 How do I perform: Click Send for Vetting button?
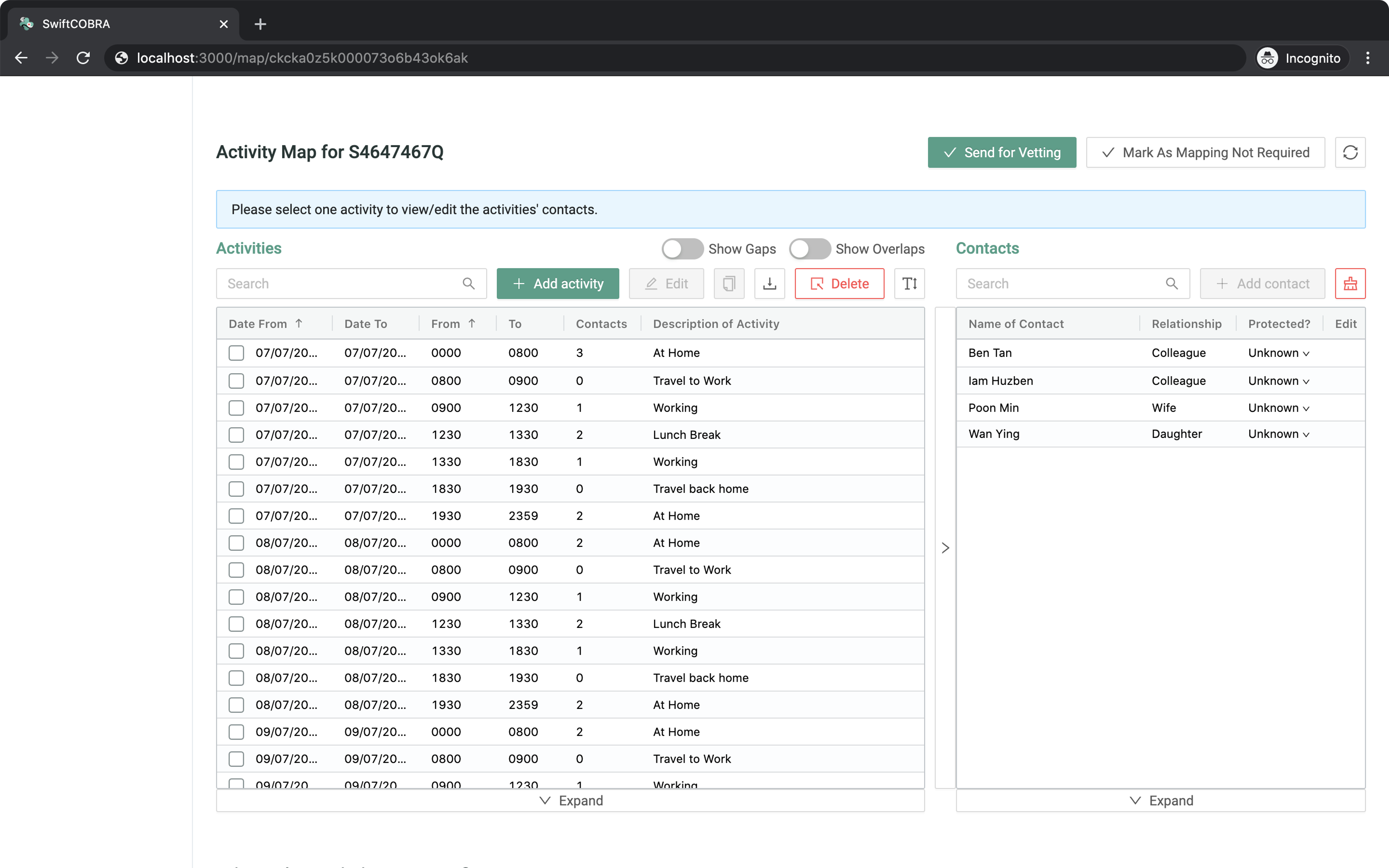1002,152
